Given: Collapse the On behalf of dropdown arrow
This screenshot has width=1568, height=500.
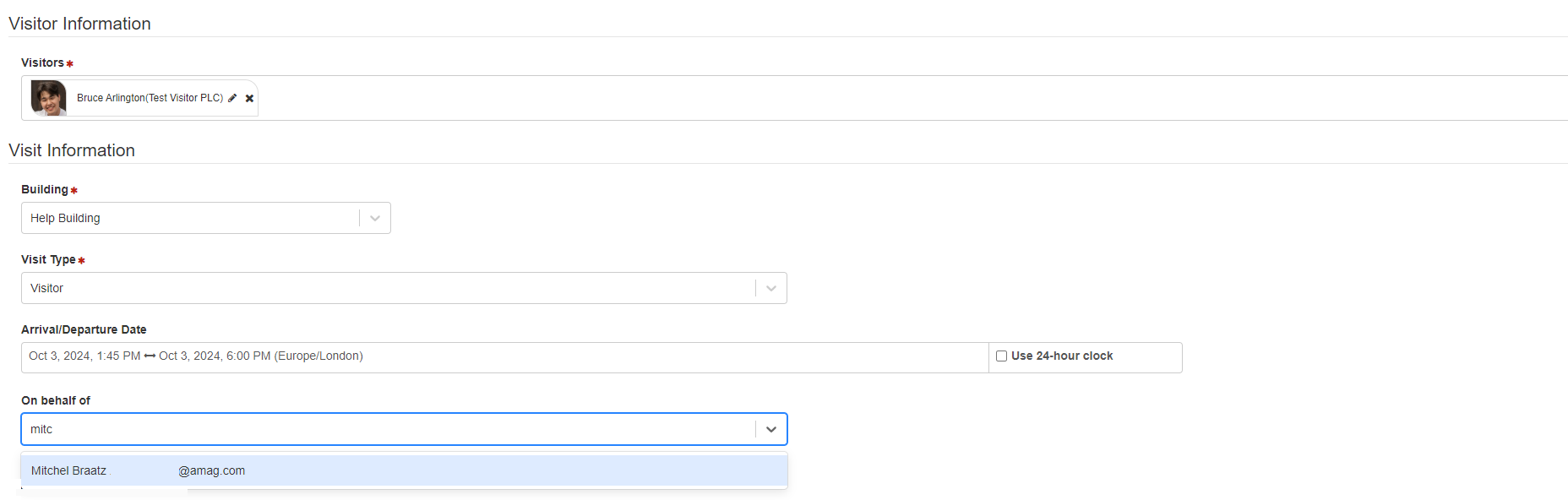Looking at the screenshot, I should tap(771, 429).
